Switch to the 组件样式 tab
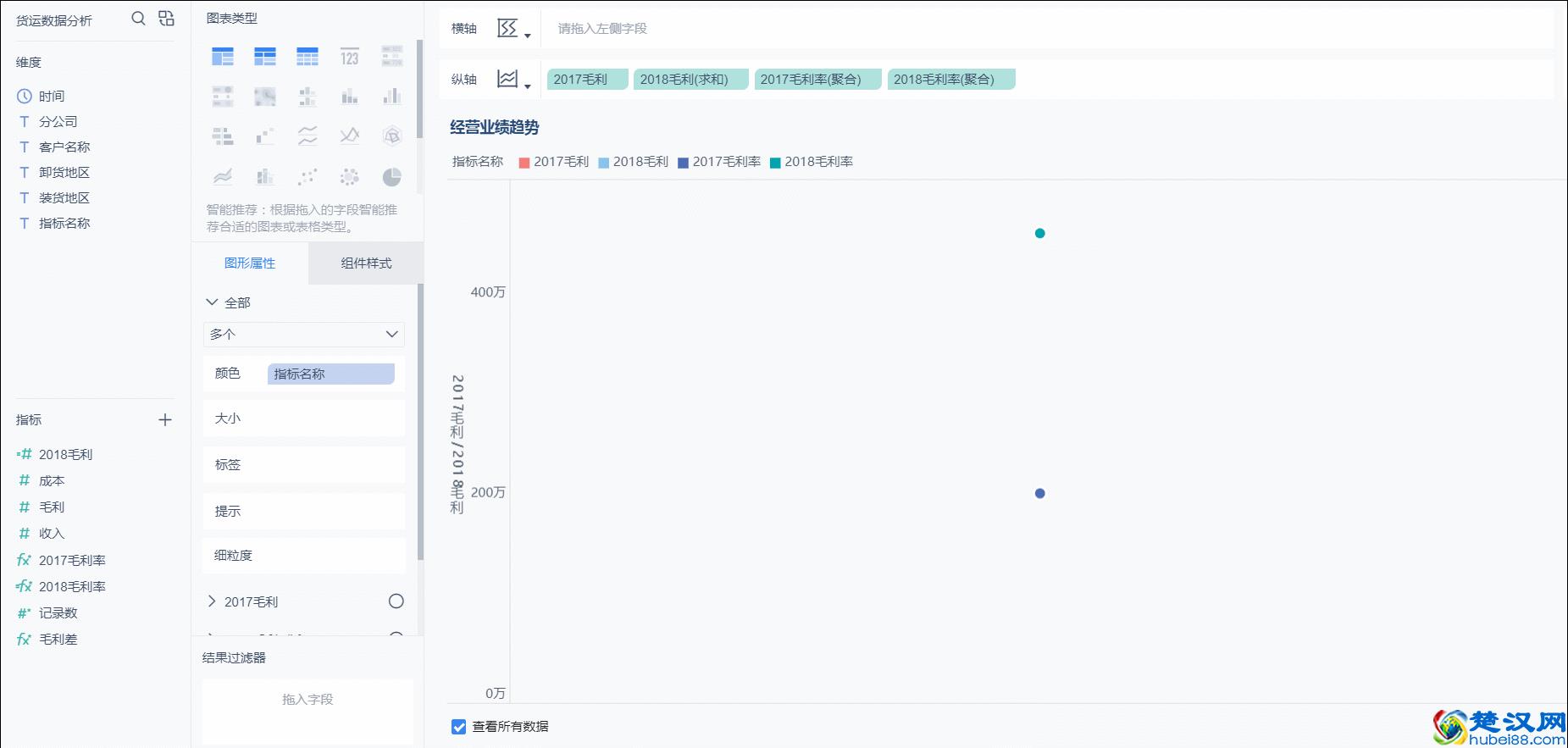This screenshot has width=1568, height=748. (x=366, y=263)
